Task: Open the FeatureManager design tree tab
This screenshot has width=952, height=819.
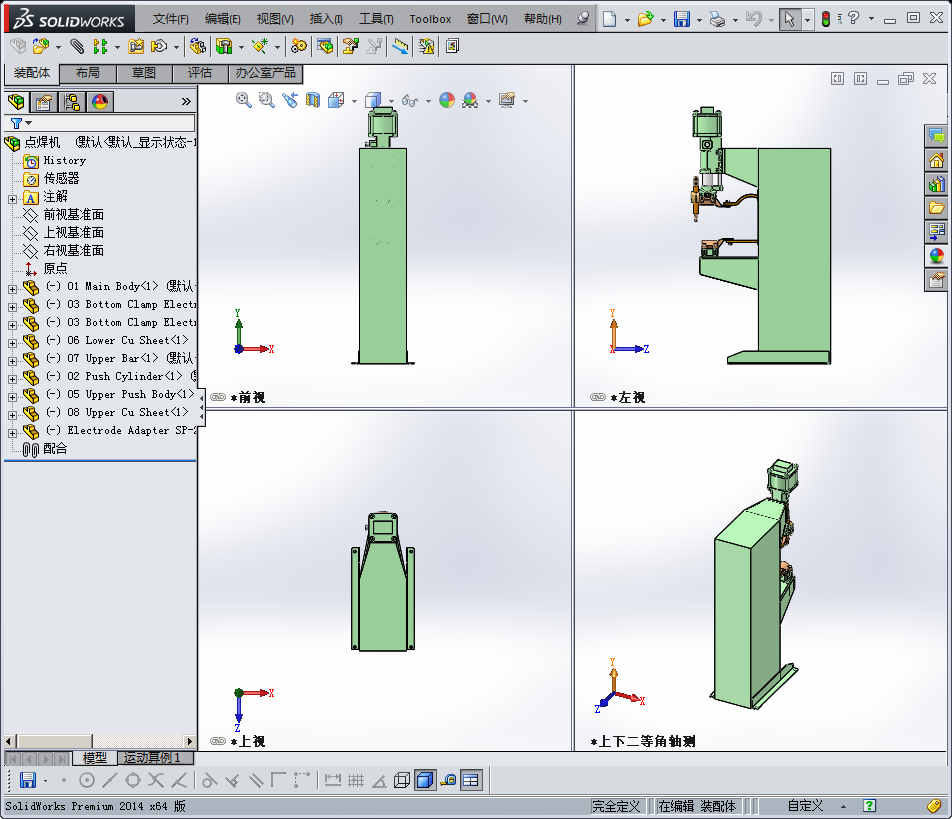Action: 16,101
